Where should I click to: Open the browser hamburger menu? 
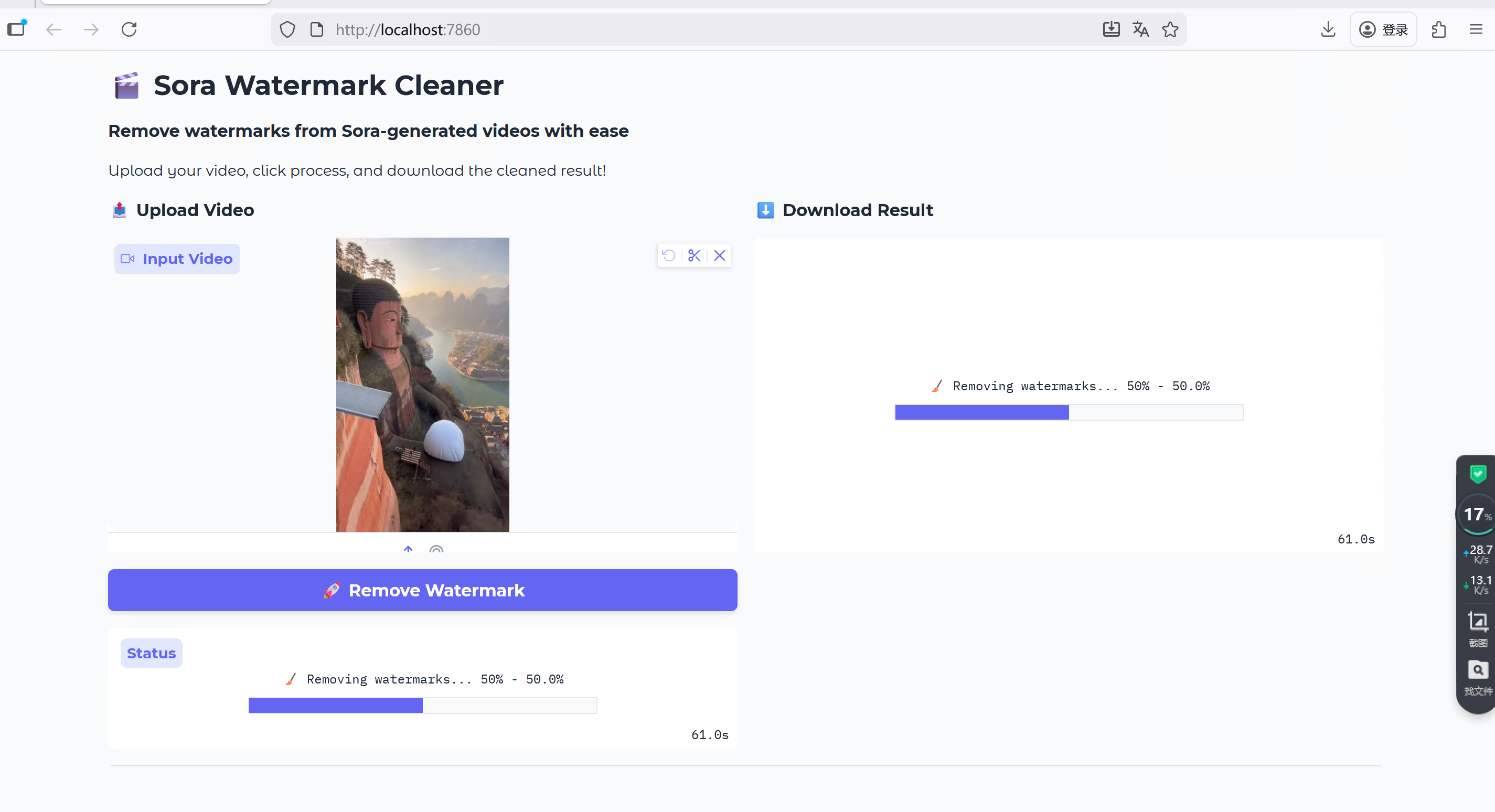[x=1476, y=29]
